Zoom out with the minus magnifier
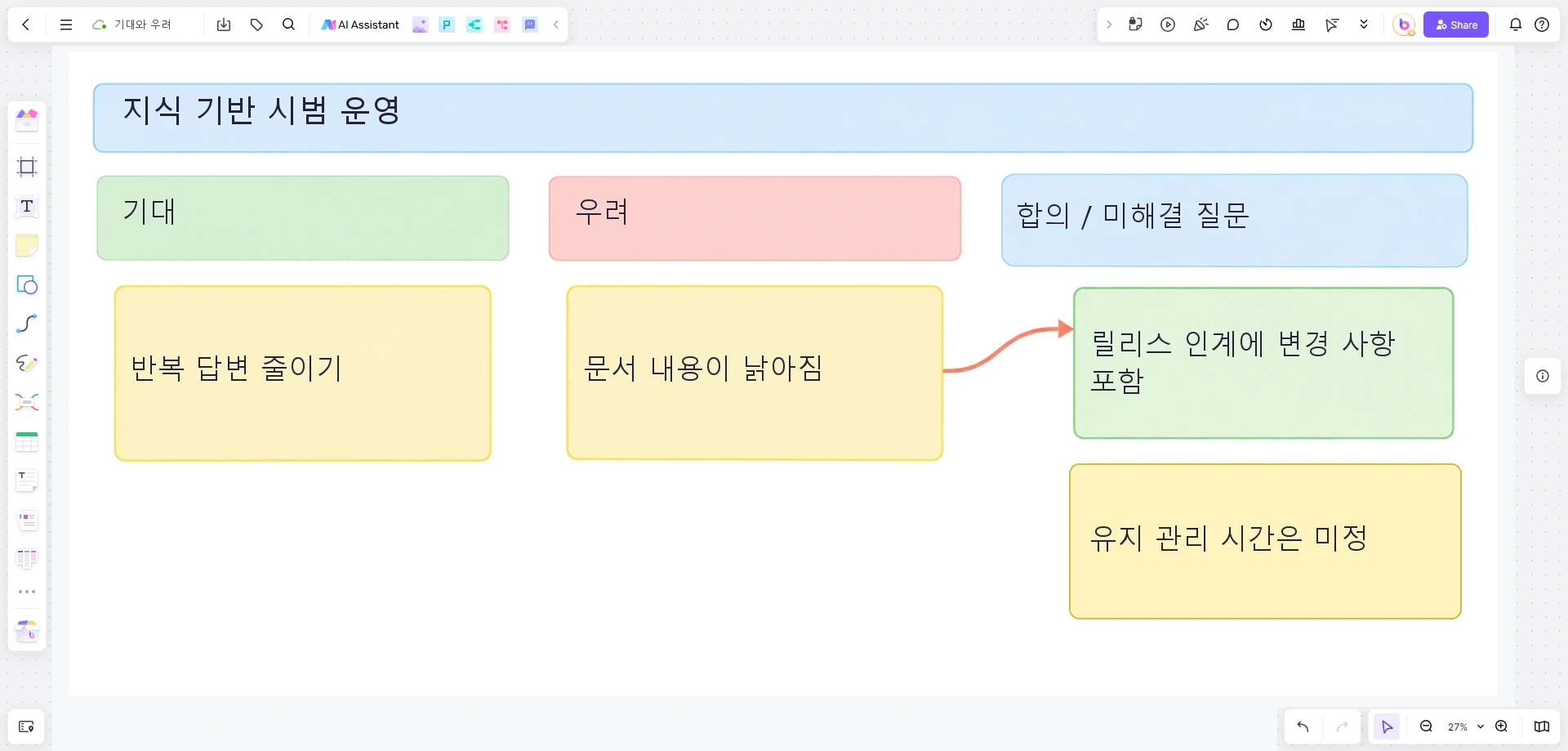This screenshot has height=751, width=1568. click(1426, 726)
